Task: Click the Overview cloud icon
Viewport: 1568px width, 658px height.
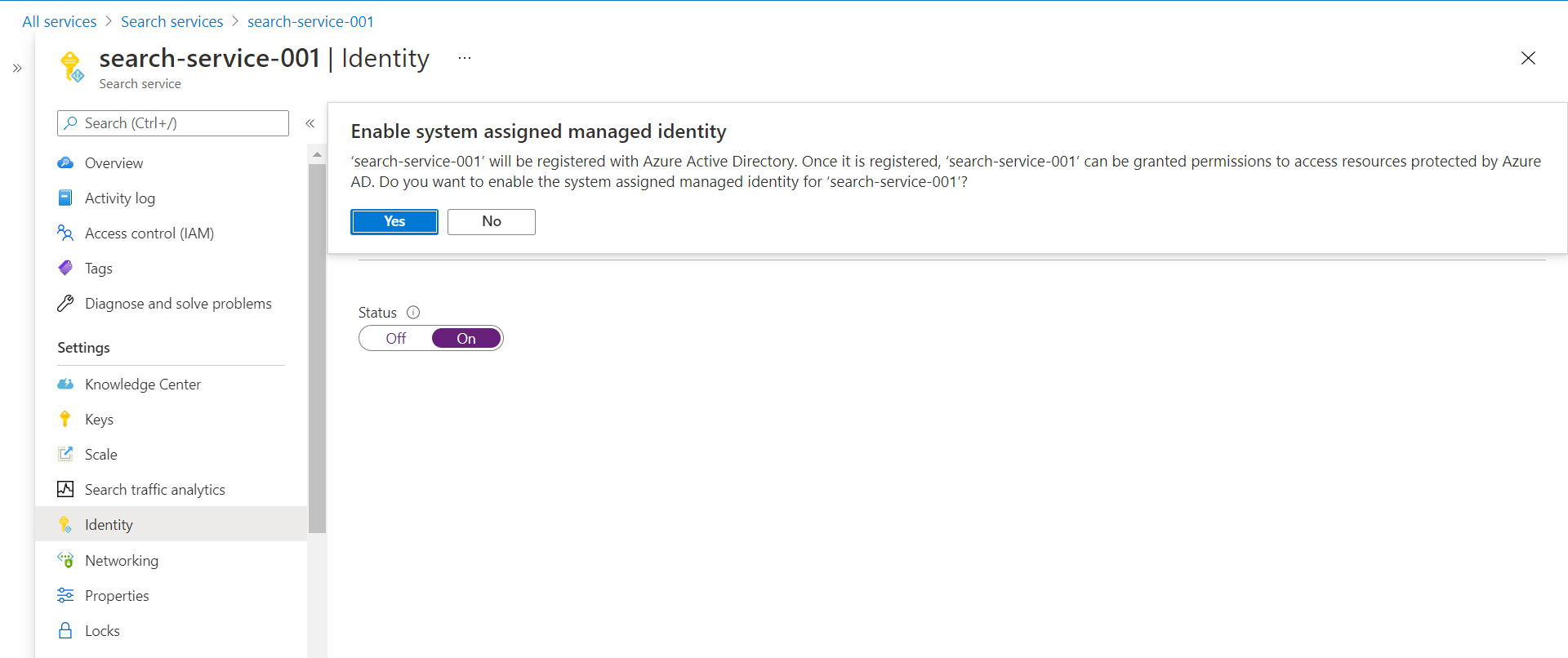Action: pyautogui.click(x=65, y=162)
